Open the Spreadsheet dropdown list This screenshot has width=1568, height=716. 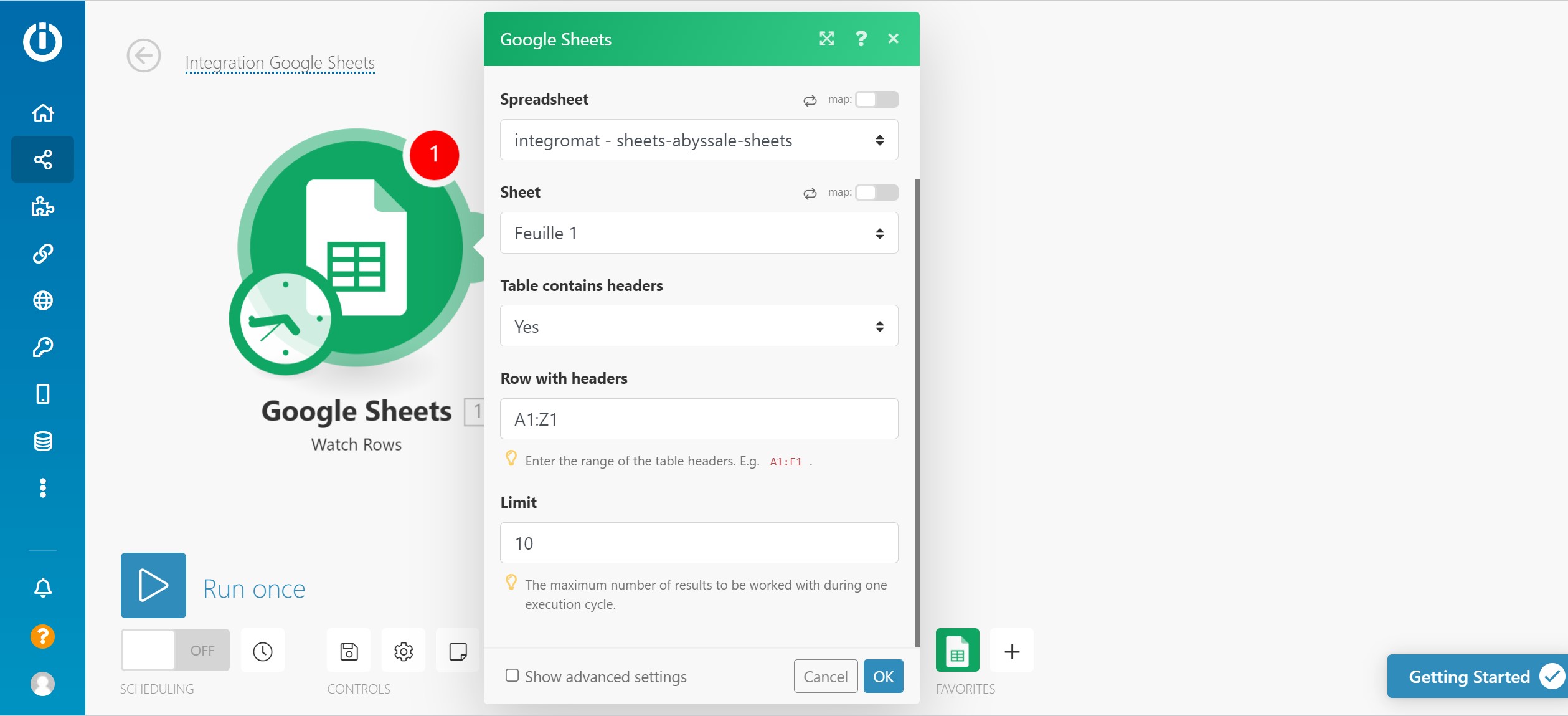[699, 140]
